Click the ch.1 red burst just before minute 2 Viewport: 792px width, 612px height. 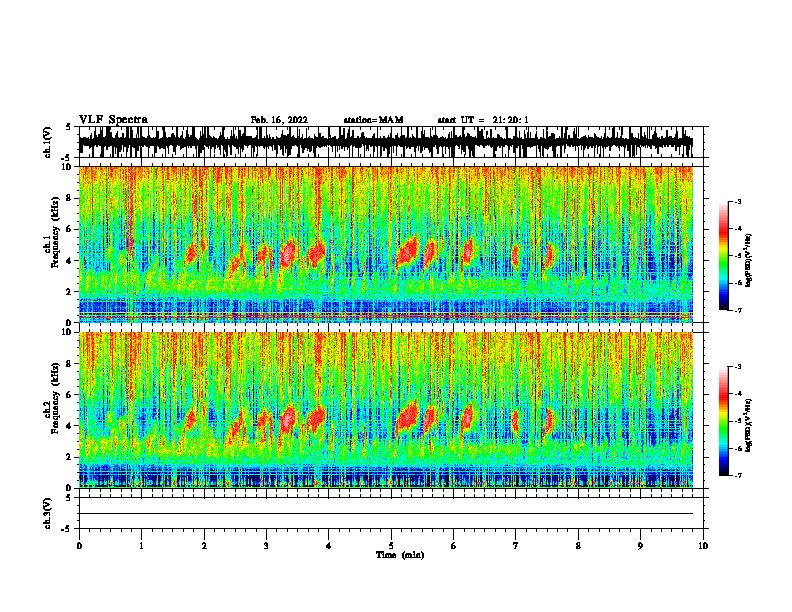click(x=191, y=253)
